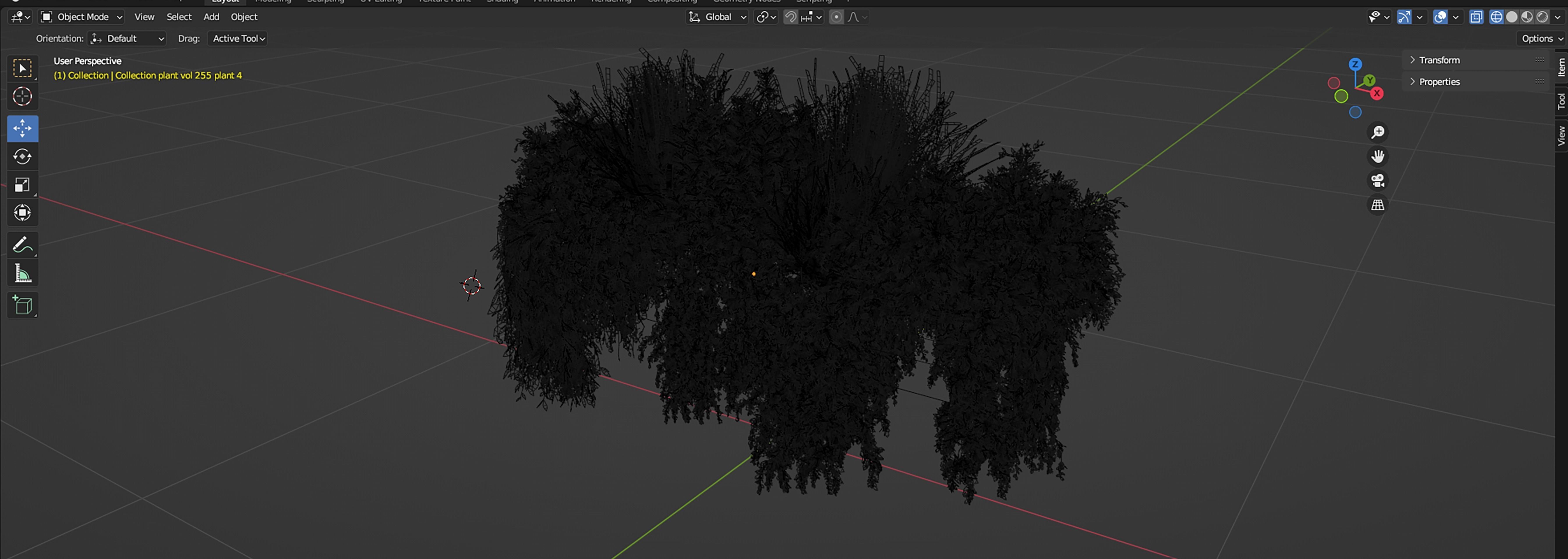Click the negative Y green gizmo circle

point(1341,96)
